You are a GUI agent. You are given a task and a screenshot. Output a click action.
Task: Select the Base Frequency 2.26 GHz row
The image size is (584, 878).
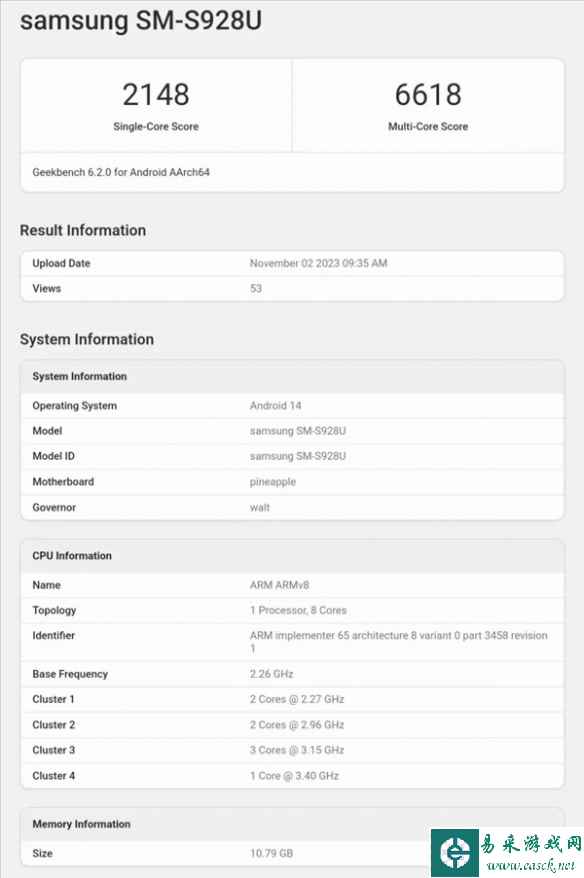pos(290,673)
